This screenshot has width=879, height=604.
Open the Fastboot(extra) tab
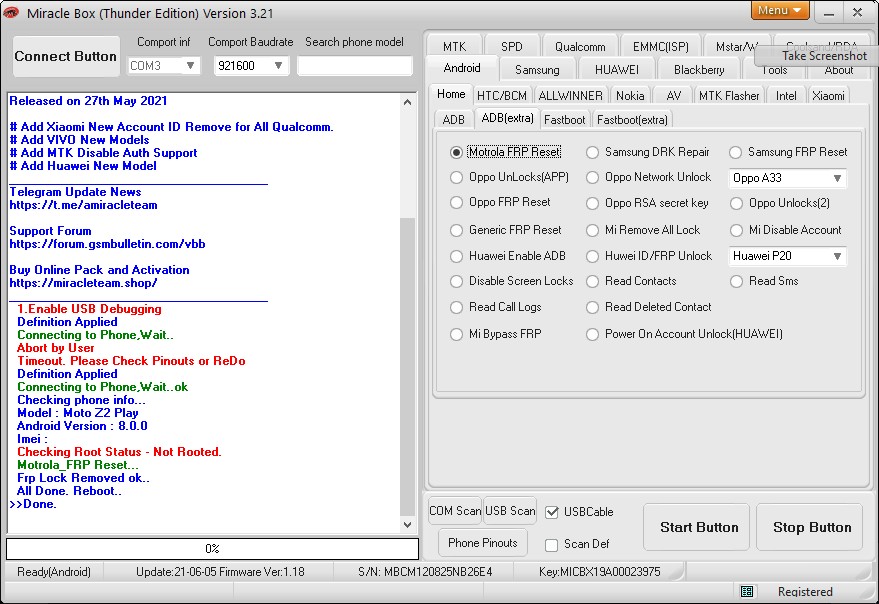tap(632, 119)
